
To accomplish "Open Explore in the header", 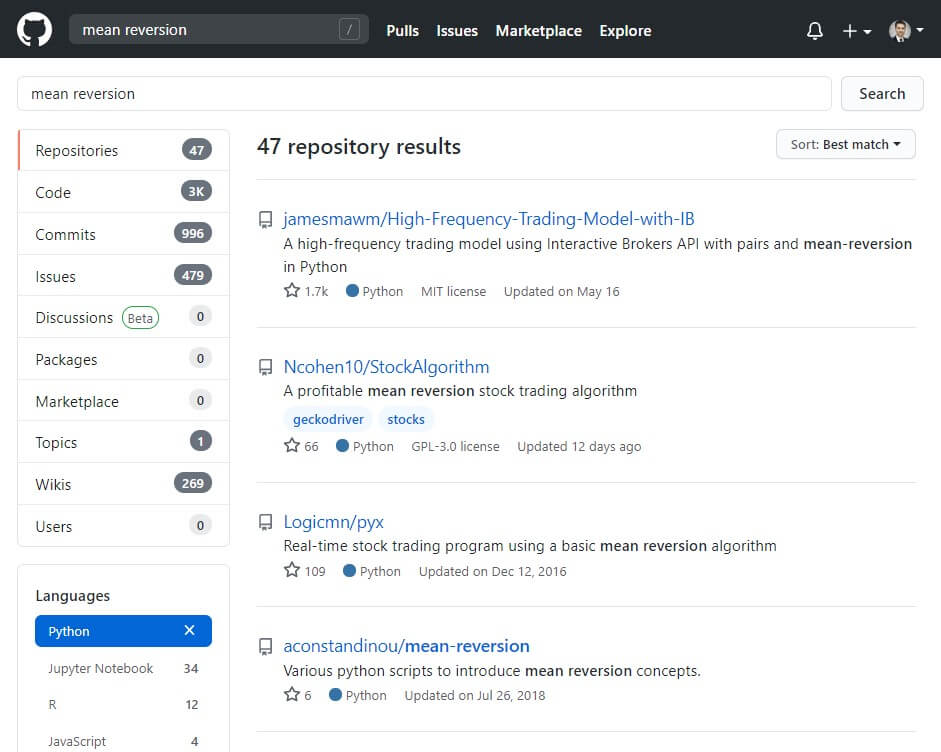I will tap(625, 31).
